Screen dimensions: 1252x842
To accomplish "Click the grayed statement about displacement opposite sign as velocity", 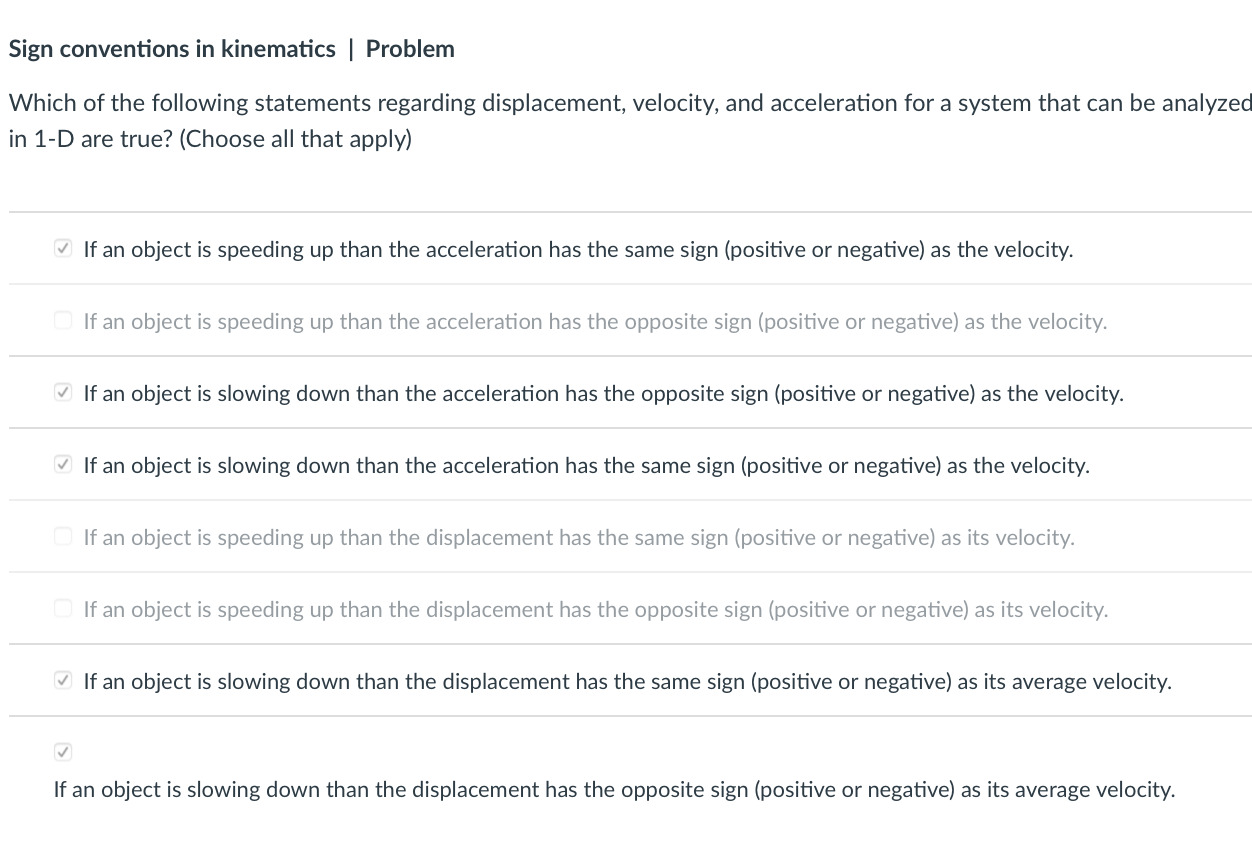I will click(x=596, y=609).
